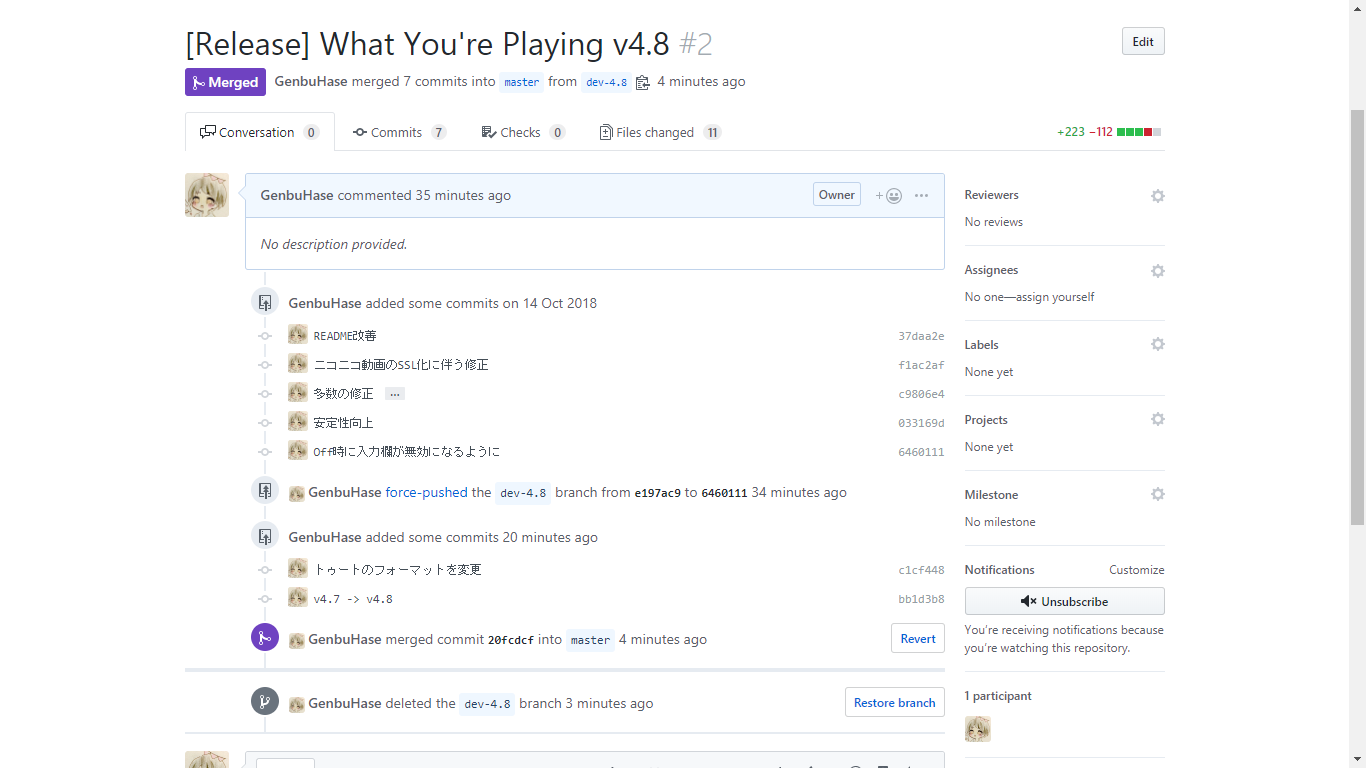This screenshot has height=768, width=1366.
Task: Toggle notifications with the Unsubscribe button
Action: tap(1064, 601)
